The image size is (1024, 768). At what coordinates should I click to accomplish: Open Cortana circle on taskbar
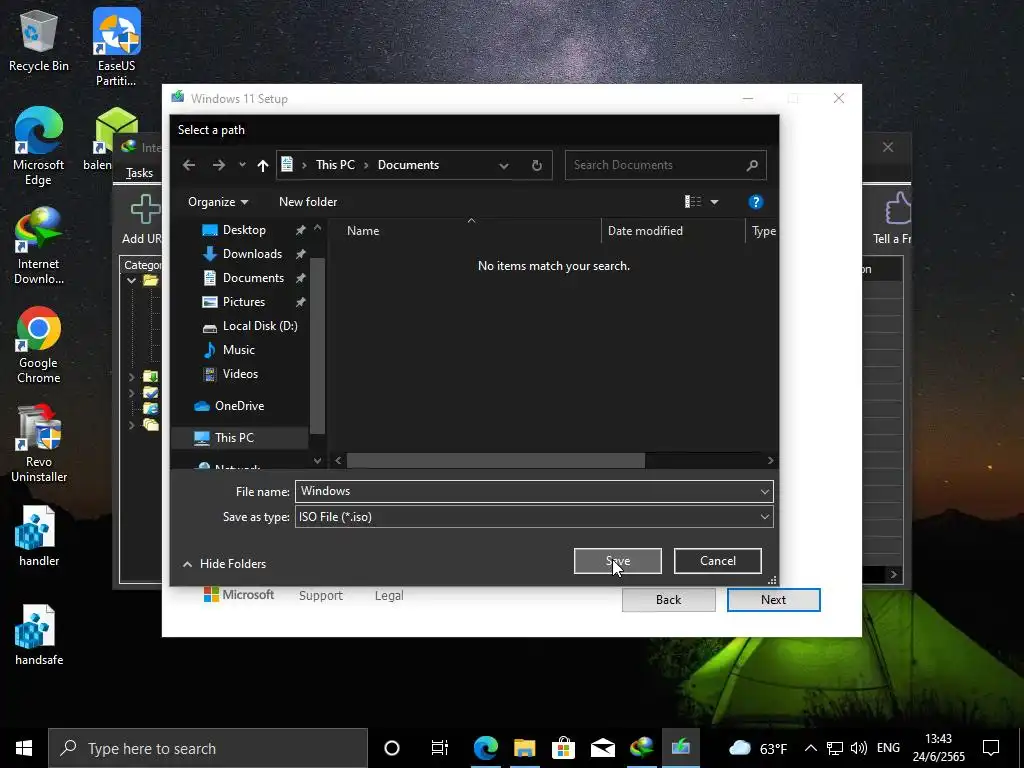tap(392, 748)
